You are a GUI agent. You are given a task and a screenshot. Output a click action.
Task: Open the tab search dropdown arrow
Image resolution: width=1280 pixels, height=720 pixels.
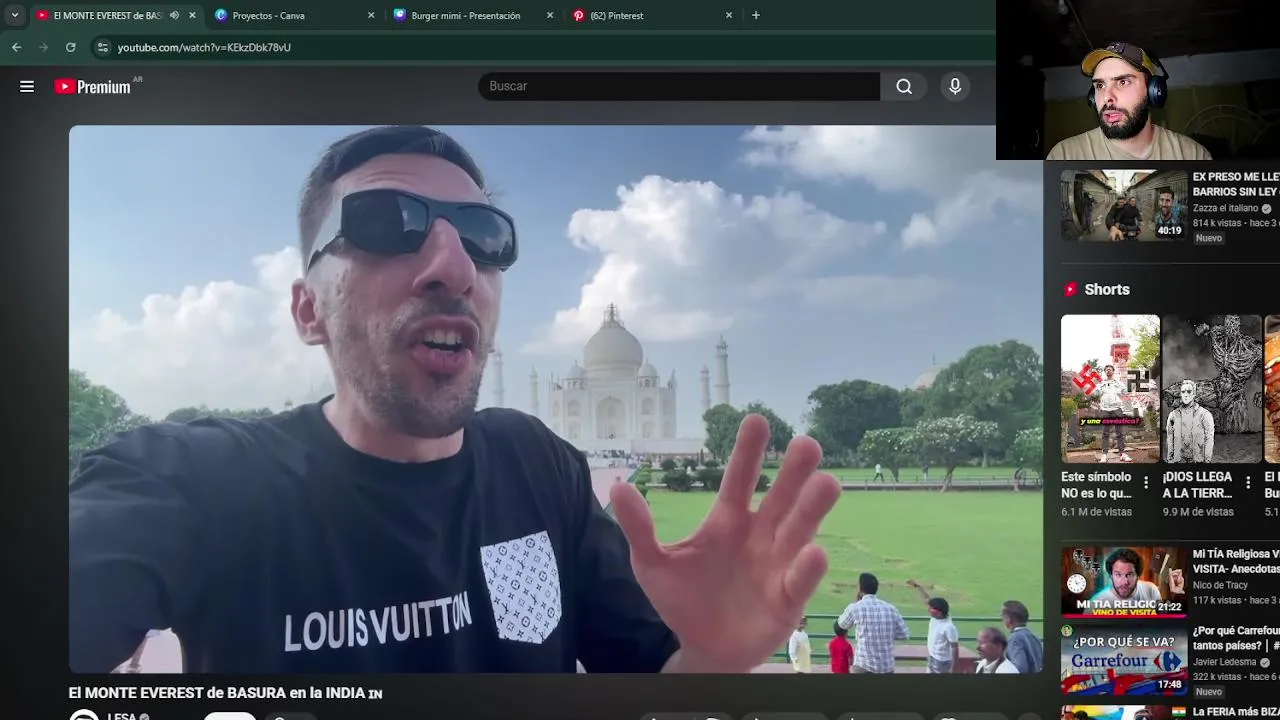[14, 15]
